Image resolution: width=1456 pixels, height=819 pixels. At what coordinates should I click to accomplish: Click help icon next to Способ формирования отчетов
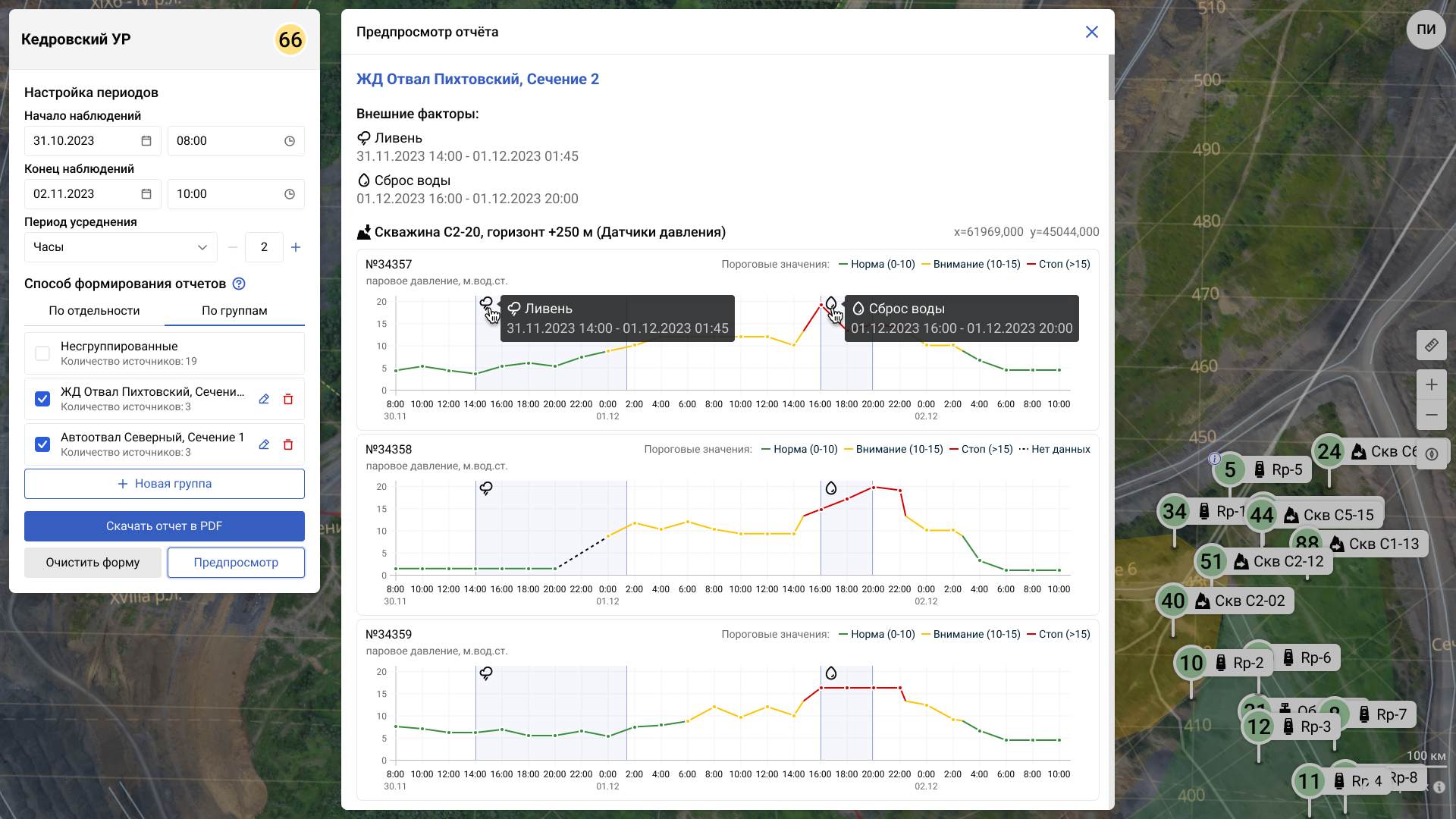[239, 284]
